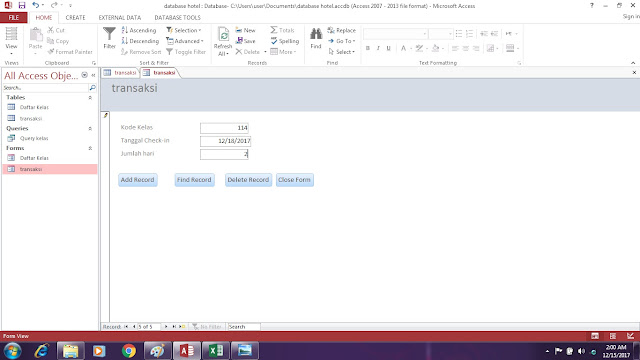The width and height of the screenshot is (640, 360).
Task: Switch to the HOME ribbon tab
Action: [x=44, y=18]
